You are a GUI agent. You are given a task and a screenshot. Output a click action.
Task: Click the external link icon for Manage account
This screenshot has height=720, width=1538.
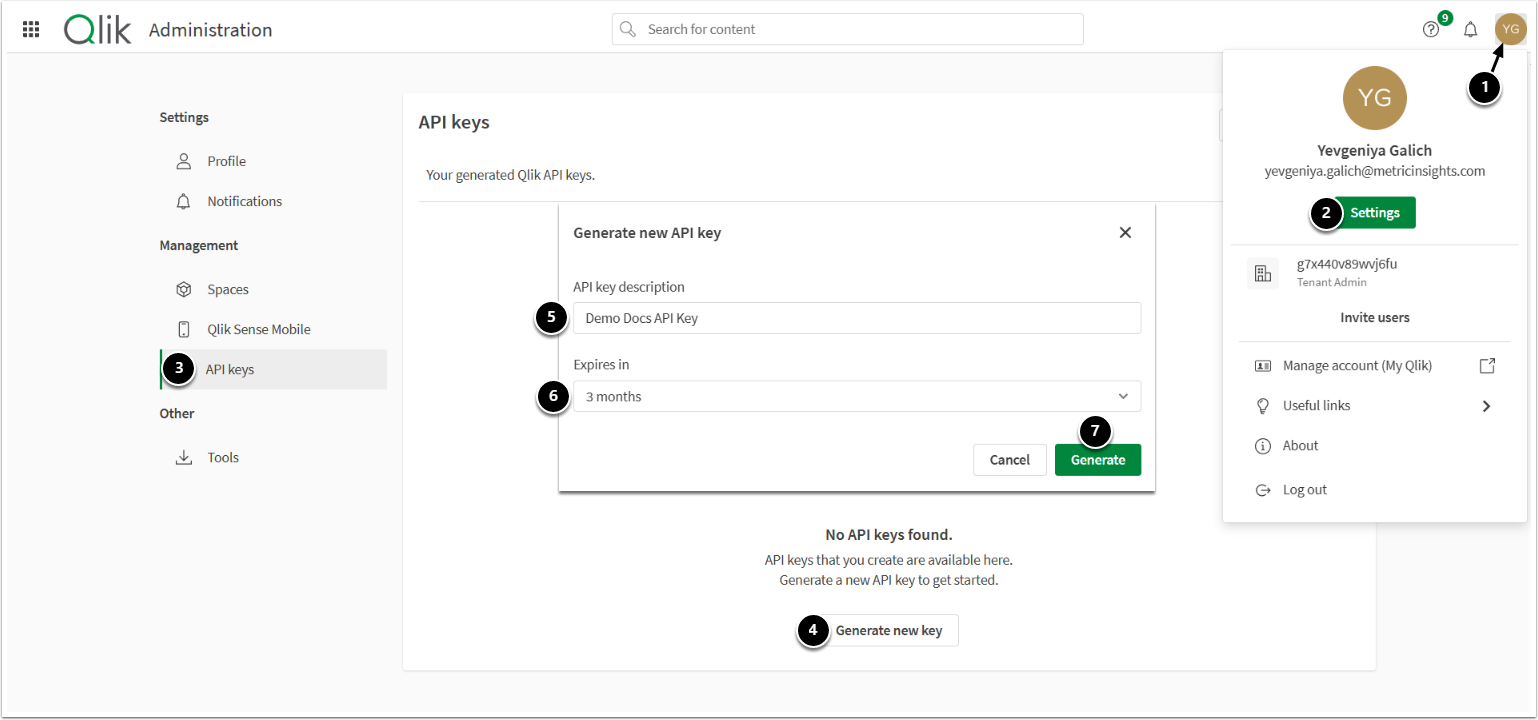pyautogui.click(x=1487, y=366)
